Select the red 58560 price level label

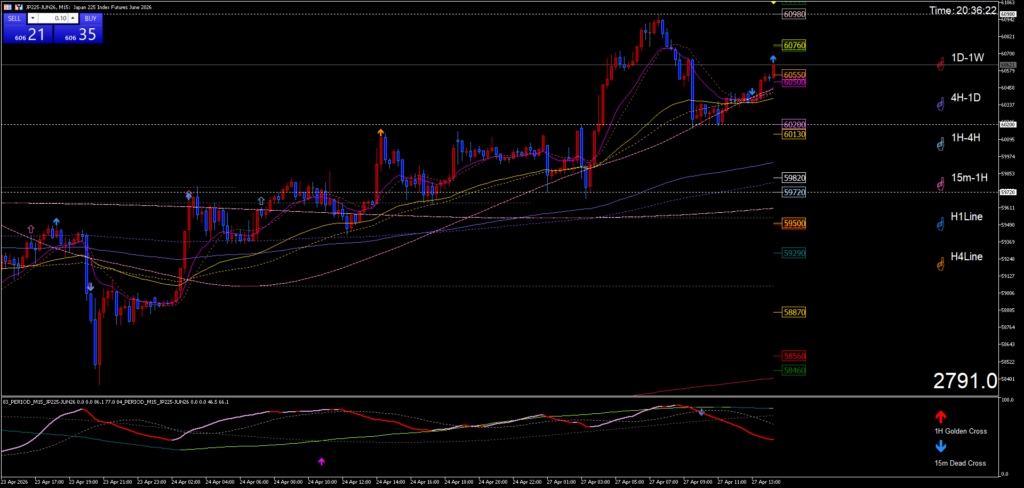(795, 356)
